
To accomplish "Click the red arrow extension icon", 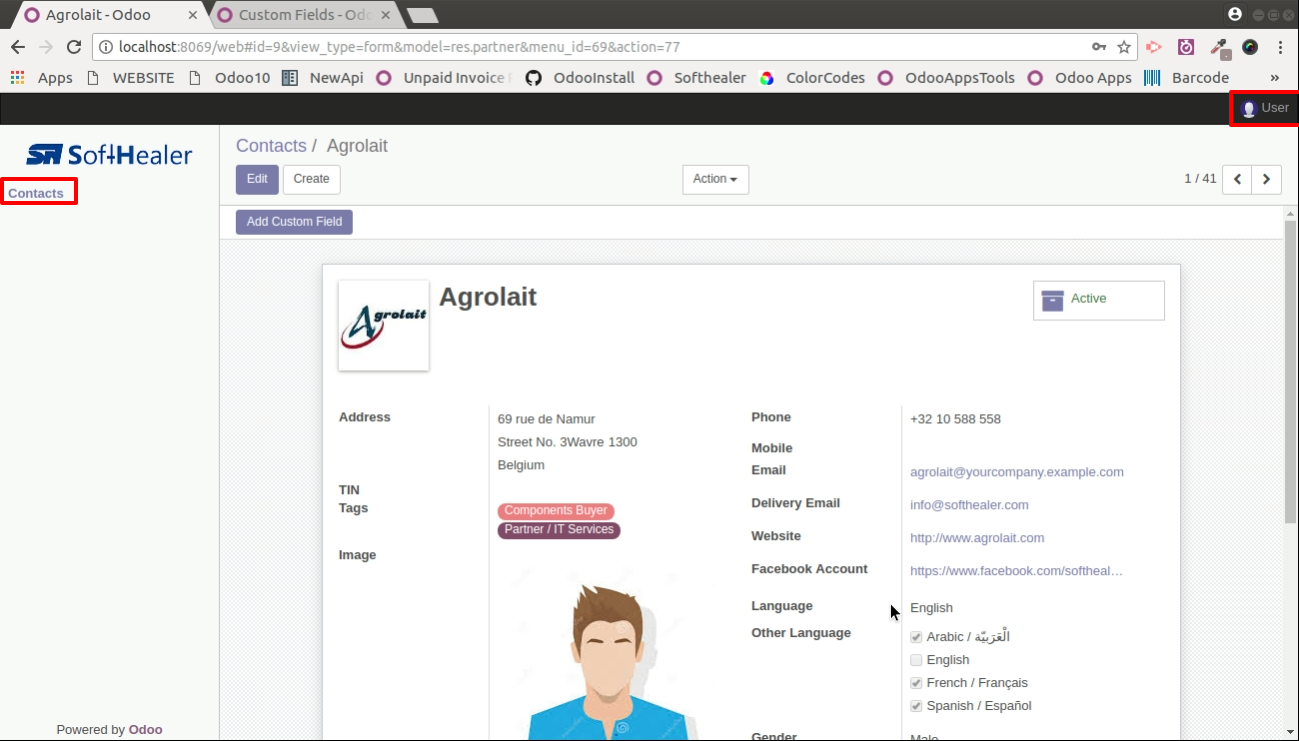I will pyautogui.click(x=1154, y=47).
